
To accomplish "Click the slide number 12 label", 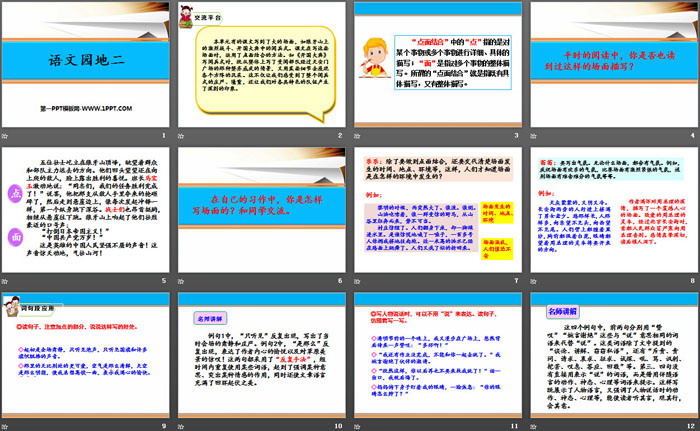I will (691, 426).
